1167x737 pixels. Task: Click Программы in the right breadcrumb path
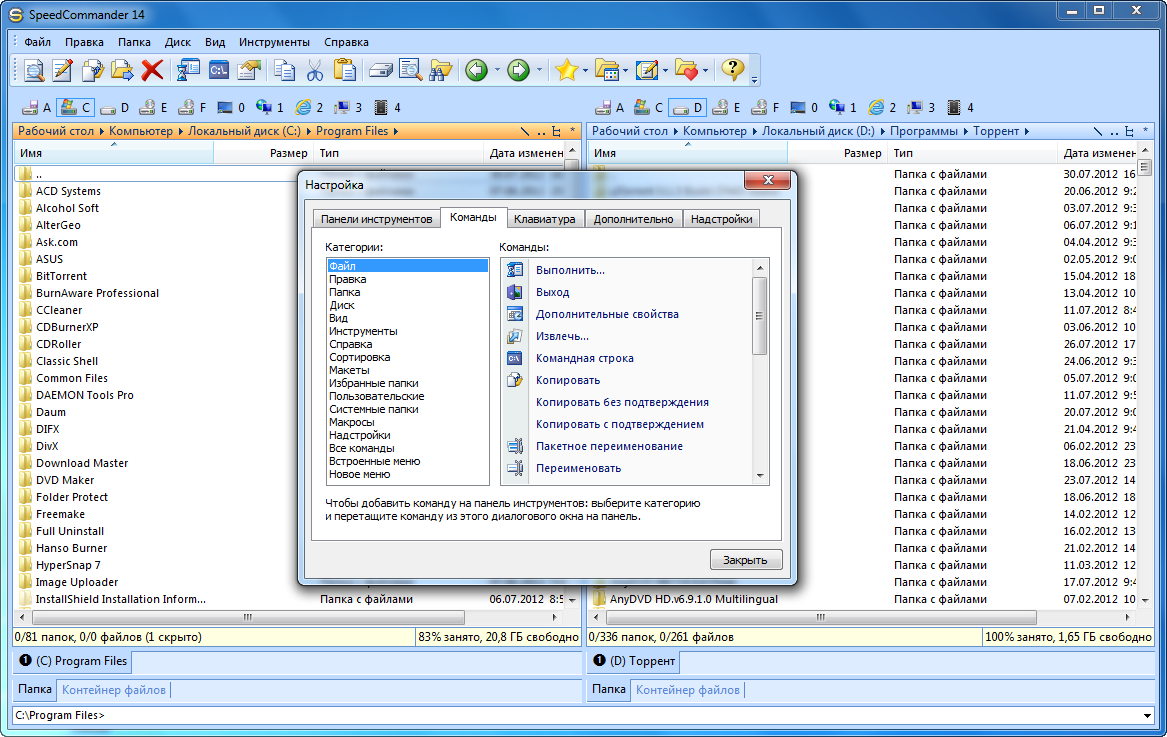[x=924, y=131]
